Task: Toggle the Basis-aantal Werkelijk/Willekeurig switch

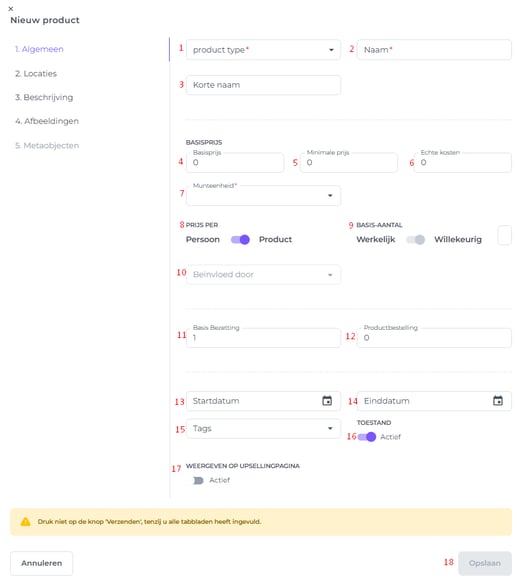Action: (416, 240)
